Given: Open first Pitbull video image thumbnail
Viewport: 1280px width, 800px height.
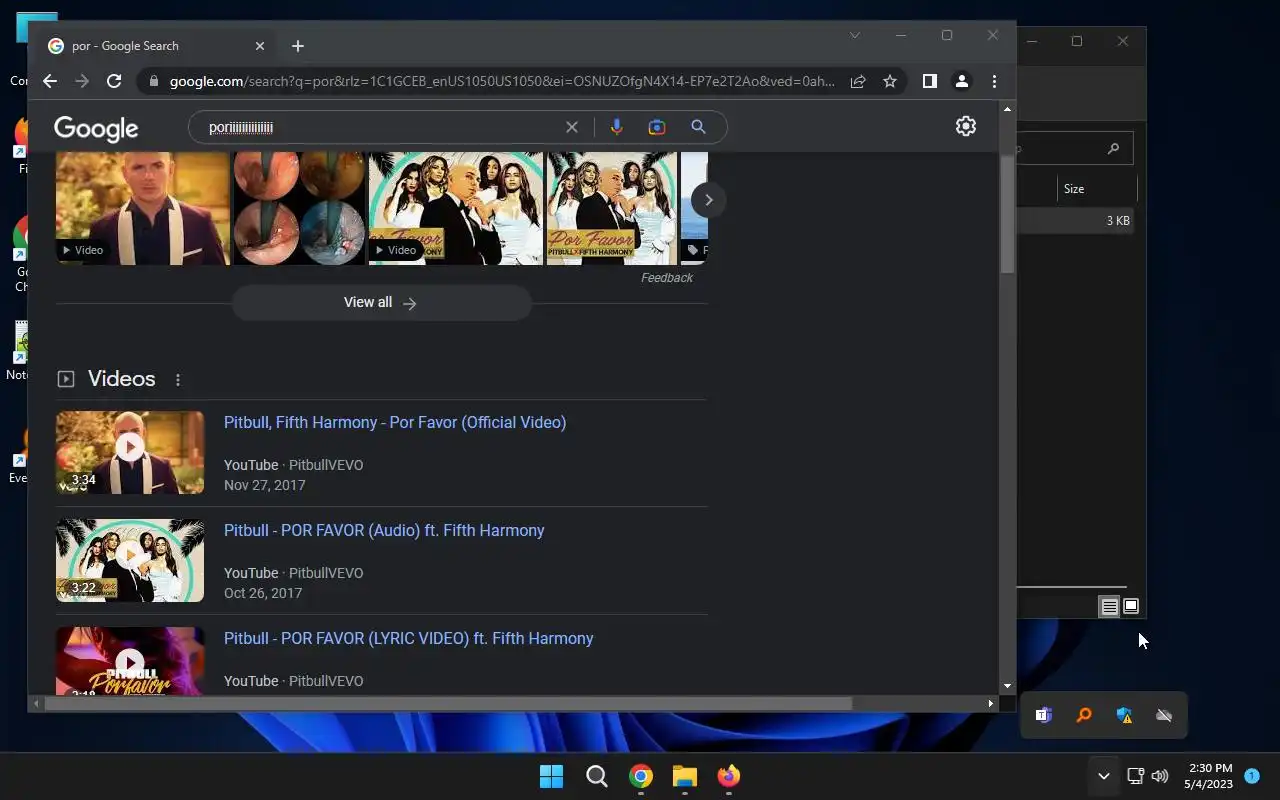Looking at the screenshot, I should (x=143, y=208).
